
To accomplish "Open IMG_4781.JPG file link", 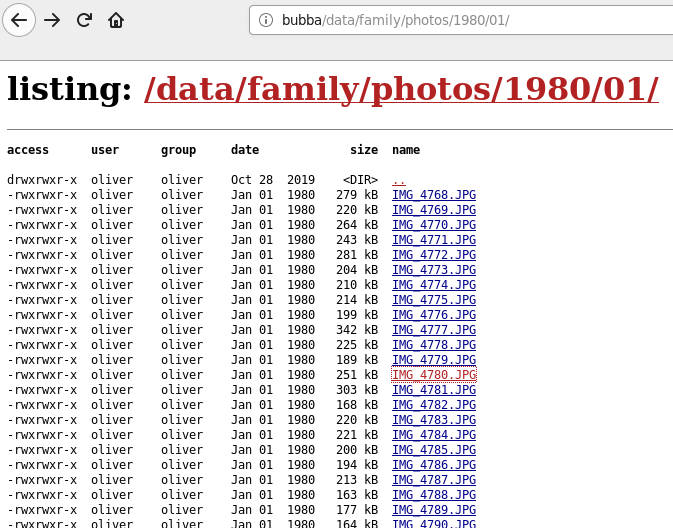I will coord(433,390).
